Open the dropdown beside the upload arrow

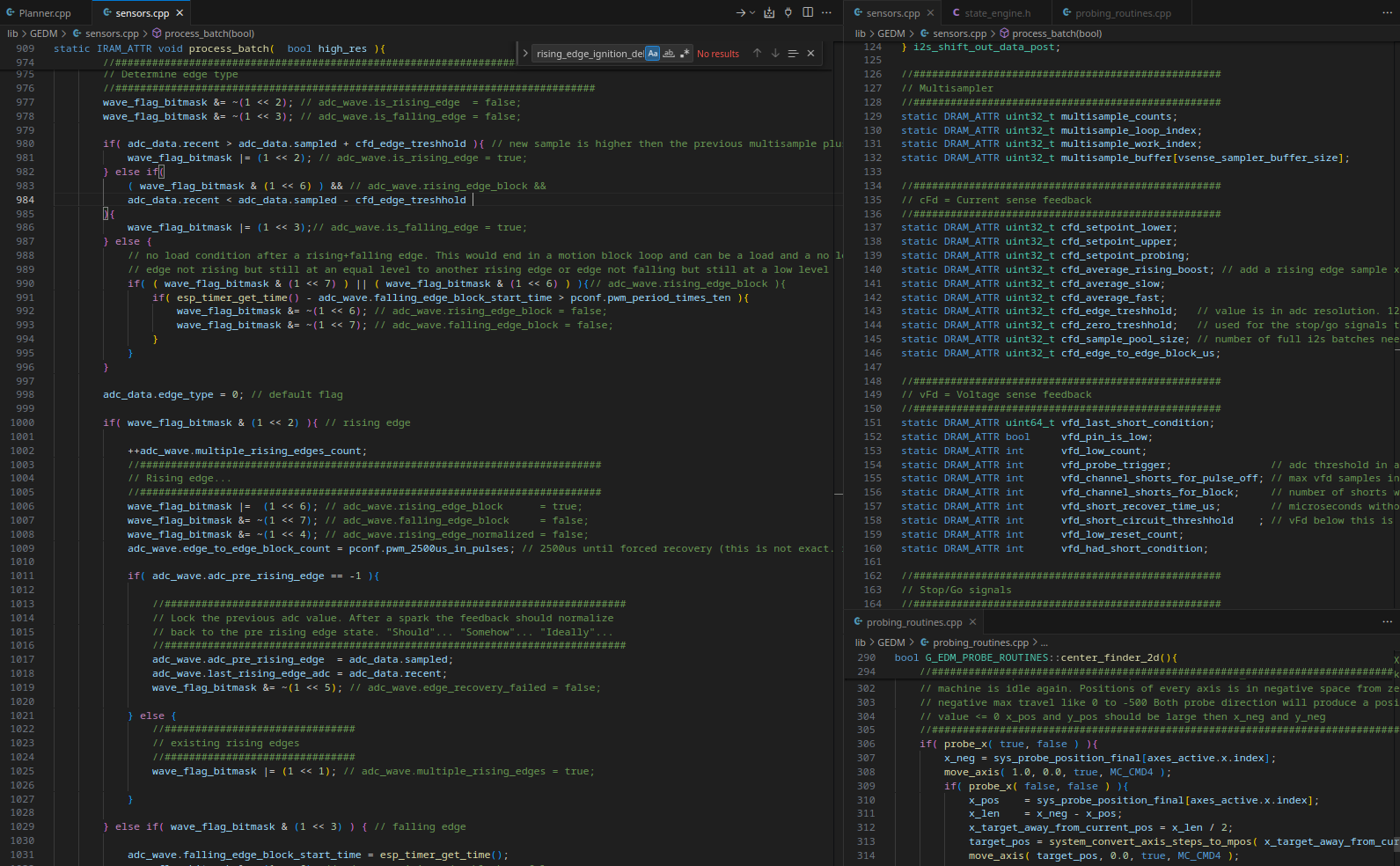pyautogui.click(x=752, y=12)
